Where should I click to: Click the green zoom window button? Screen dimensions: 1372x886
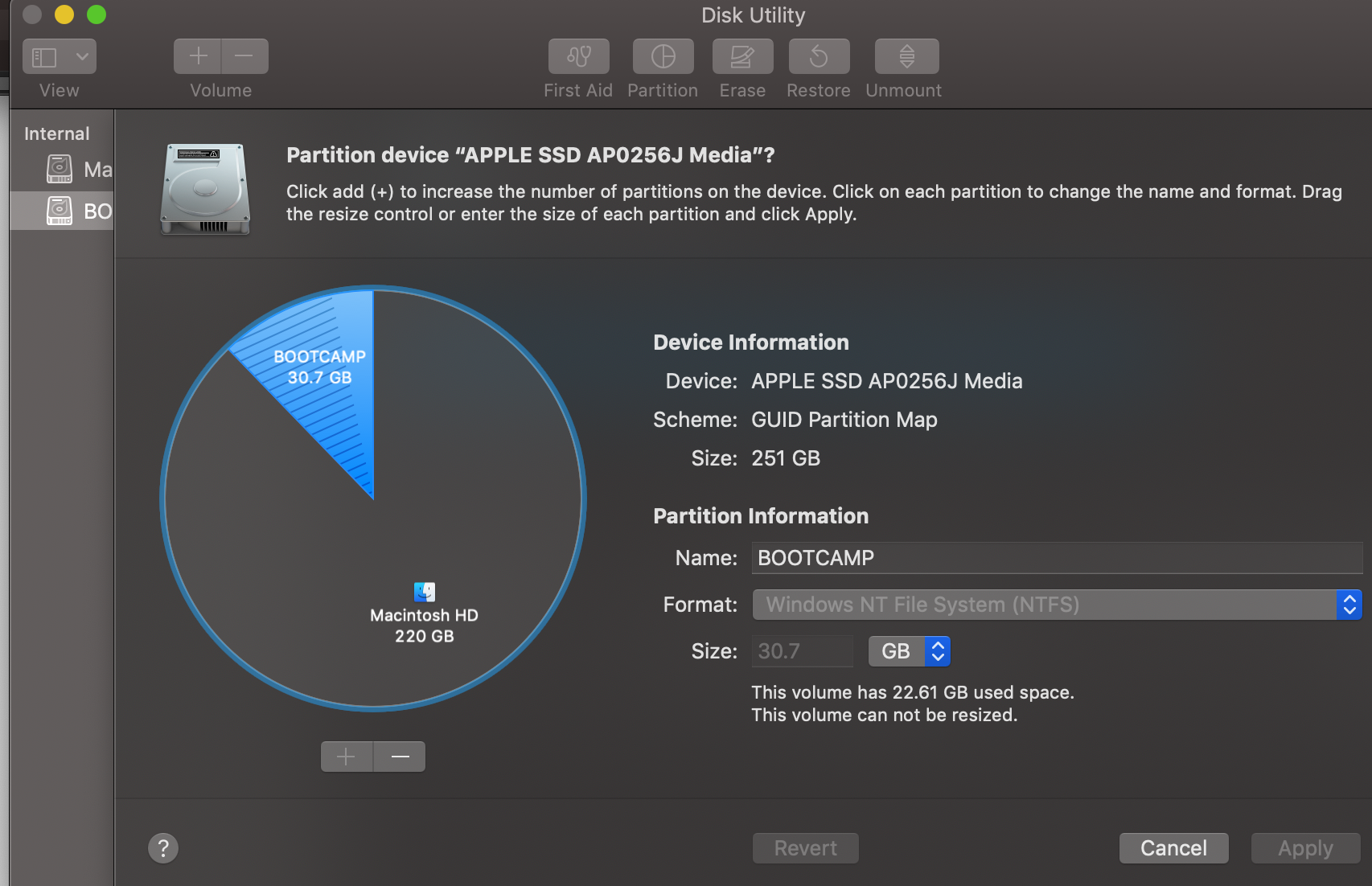[x=97, y=14]
